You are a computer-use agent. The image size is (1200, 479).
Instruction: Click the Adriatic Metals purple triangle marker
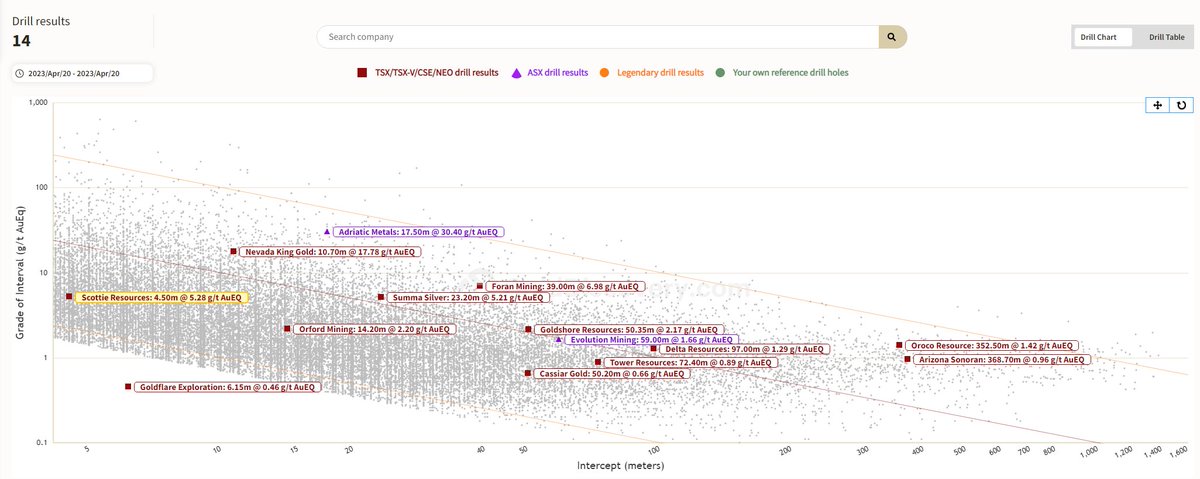pyautogui.click(x=327, y=232)
